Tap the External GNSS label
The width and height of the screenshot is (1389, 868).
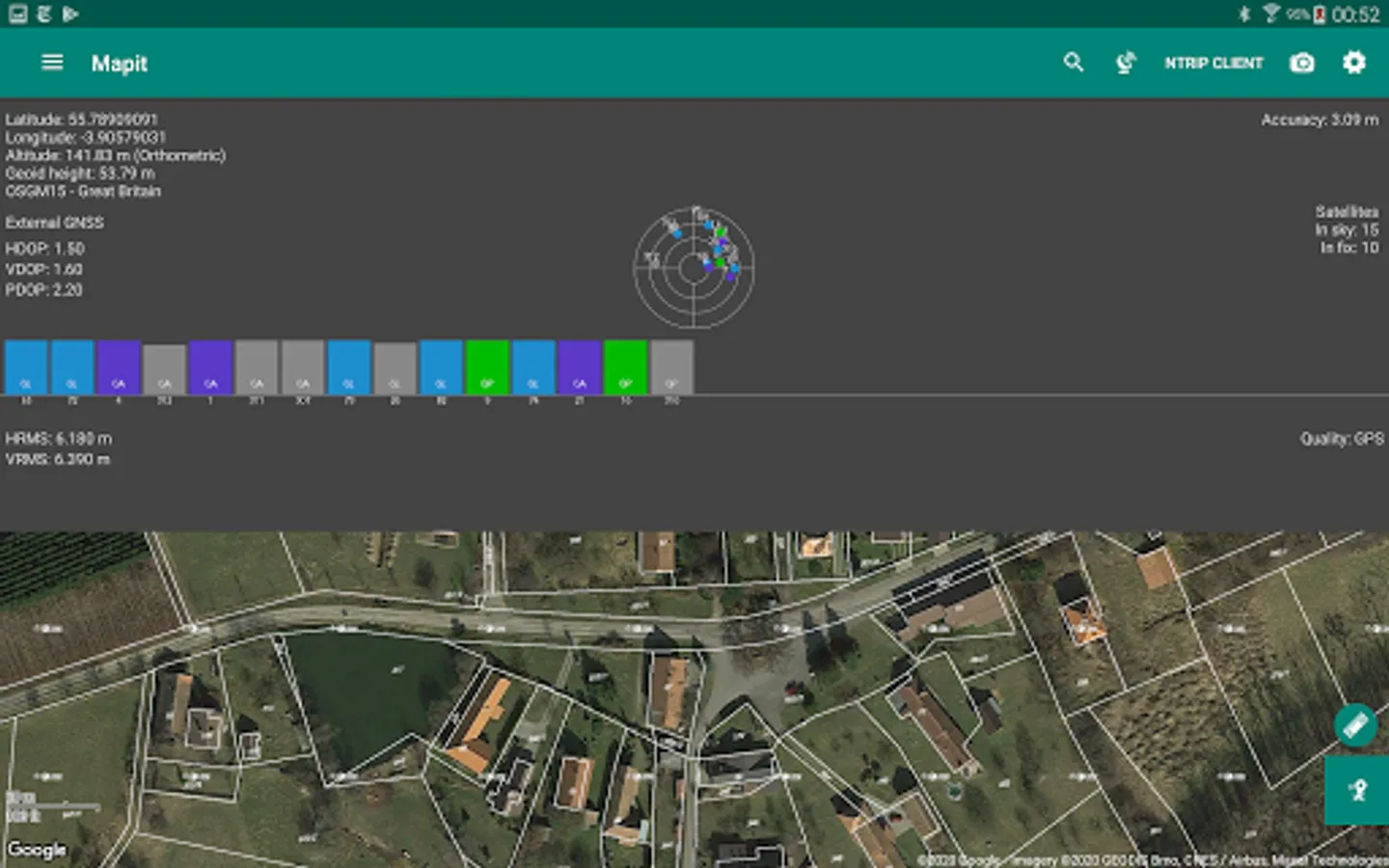click(55, 223)
